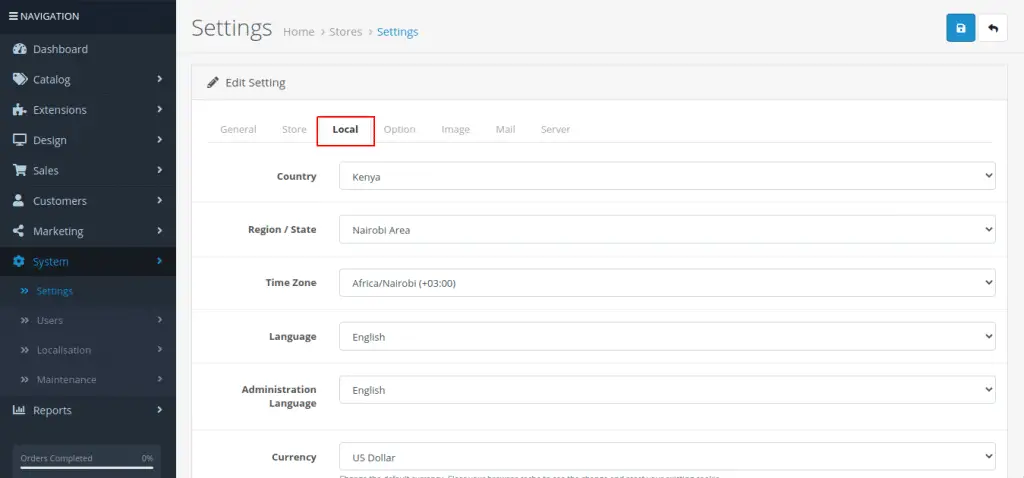Viewport: 1024px width, 478px height.
Task: Open the Region / State dropdown
Action: pos(667,230)
